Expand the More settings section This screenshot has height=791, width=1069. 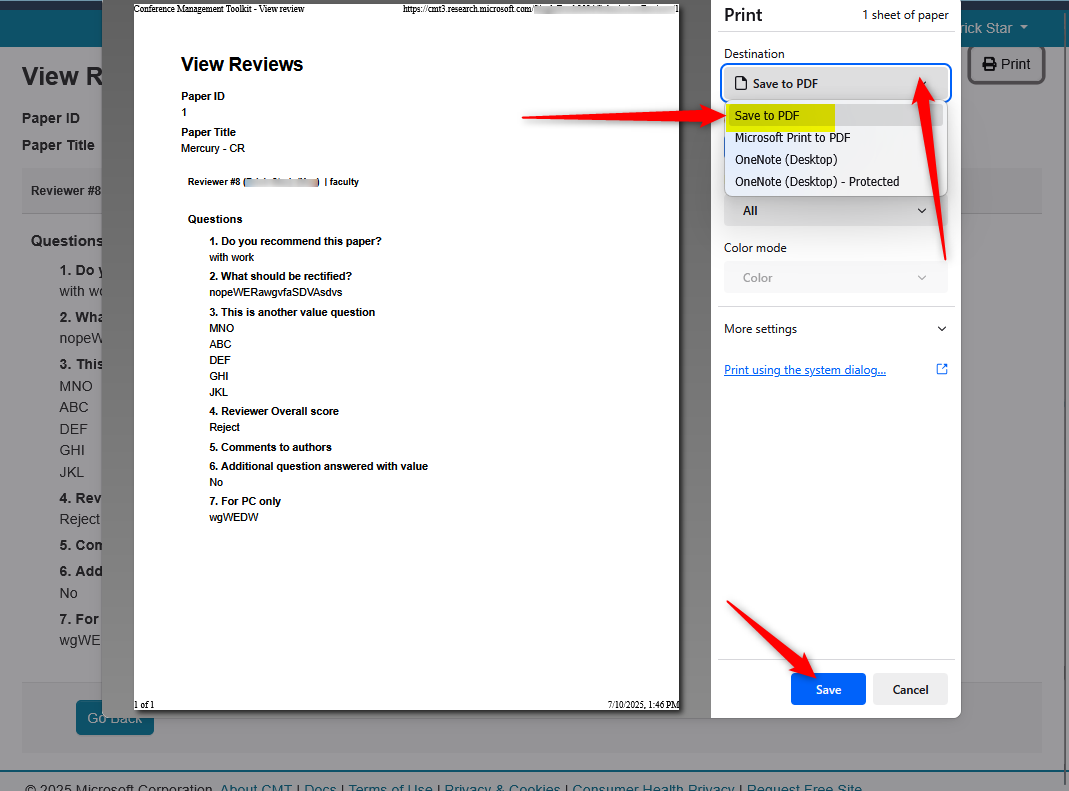tap(835, 328)
